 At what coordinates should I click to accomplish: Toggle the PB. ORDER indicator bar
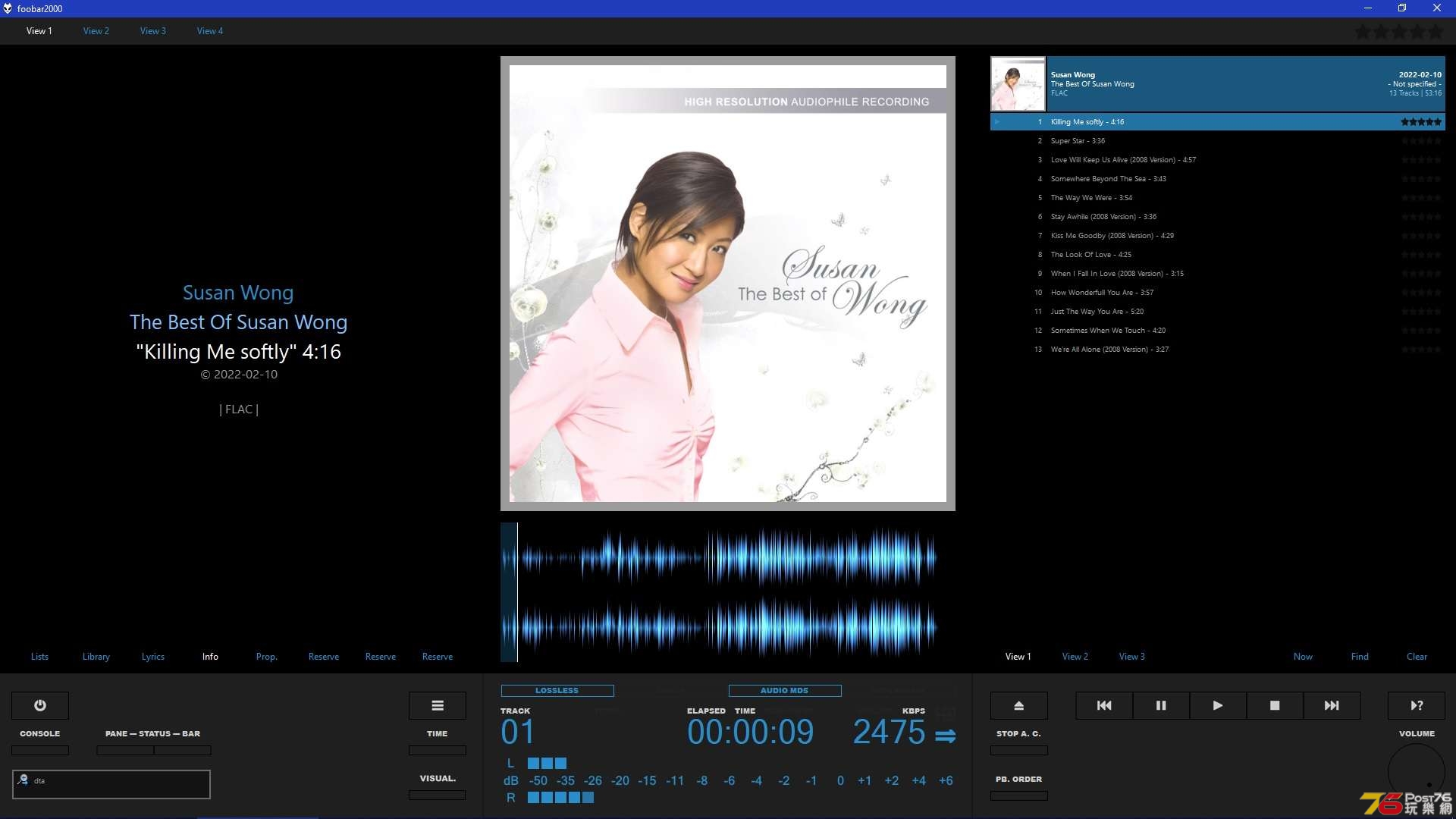[1019, 795]
